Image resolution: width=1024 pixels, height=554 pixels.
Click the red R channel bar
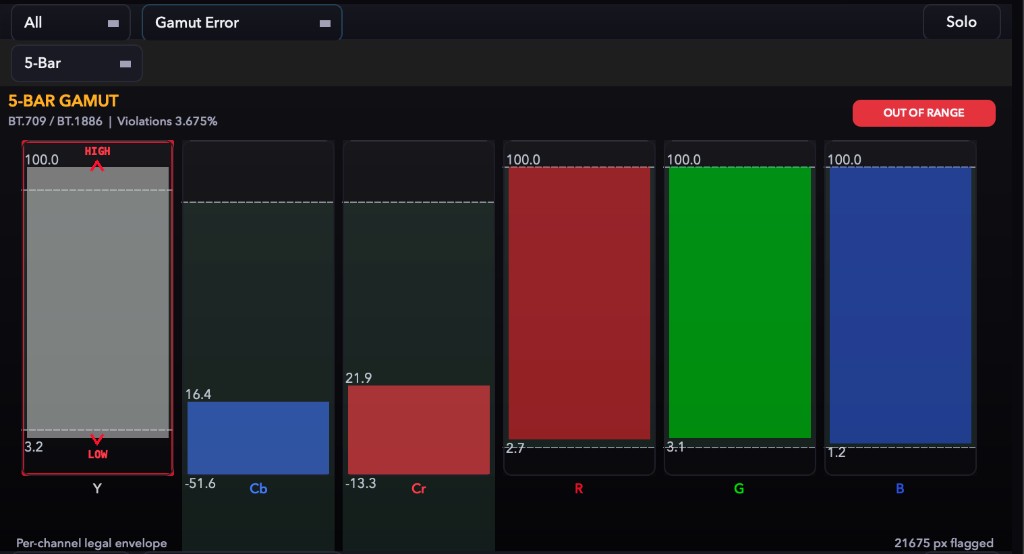[579, 303]
